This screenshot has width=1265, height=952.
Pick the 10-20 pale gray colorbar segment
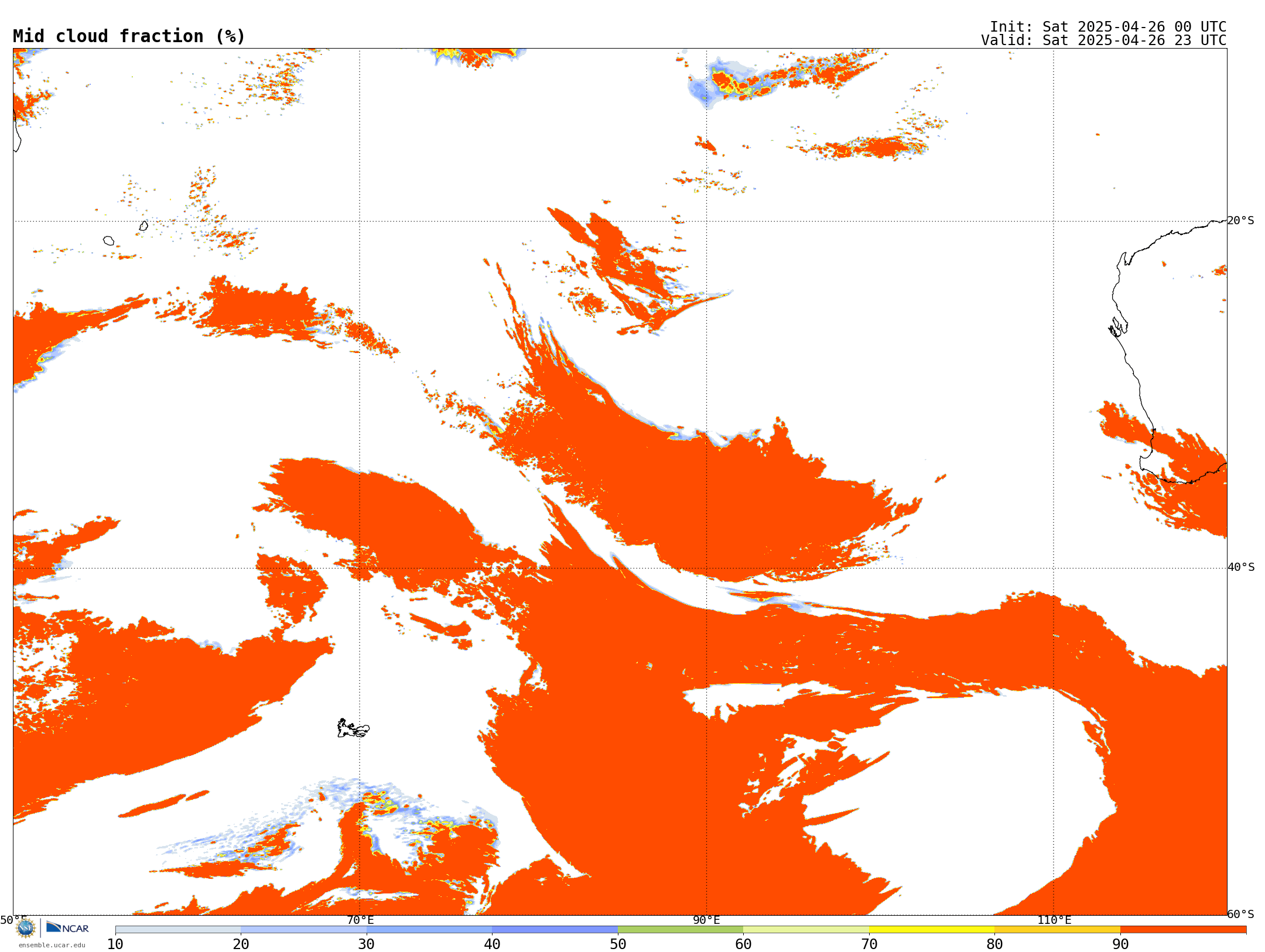[178, 930]
